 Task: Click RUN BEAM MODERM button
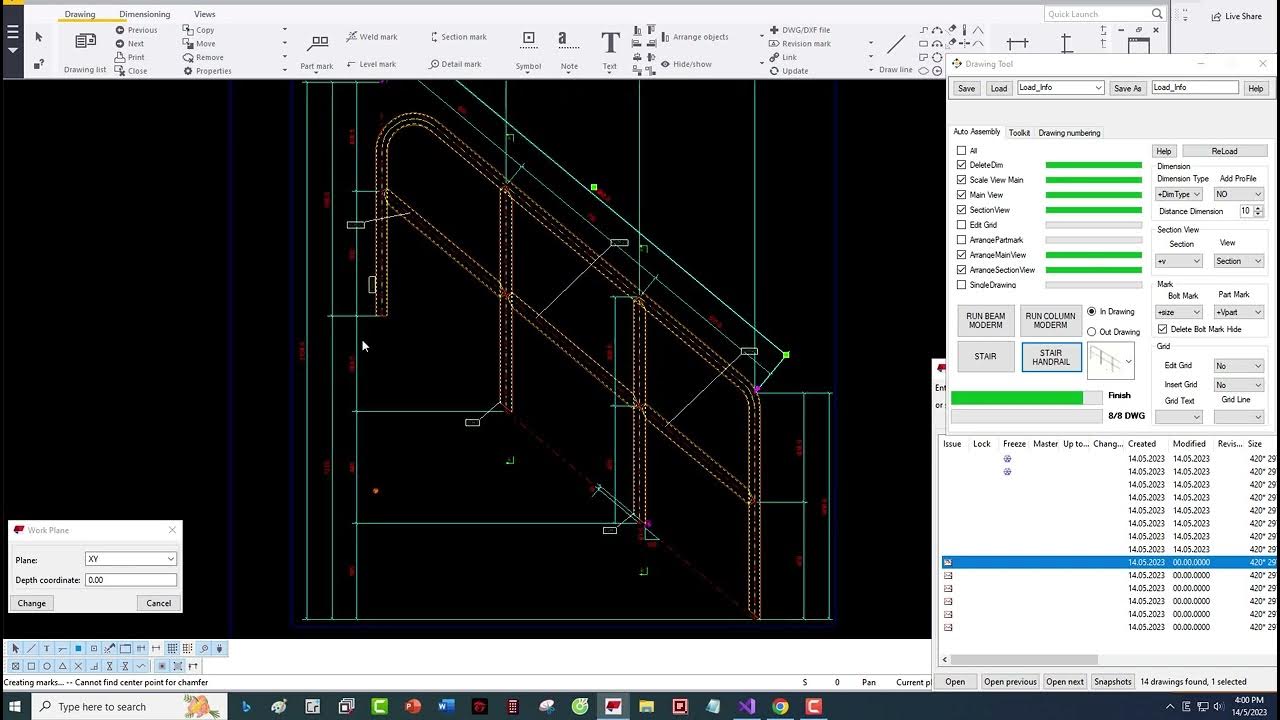coord(985,320)
